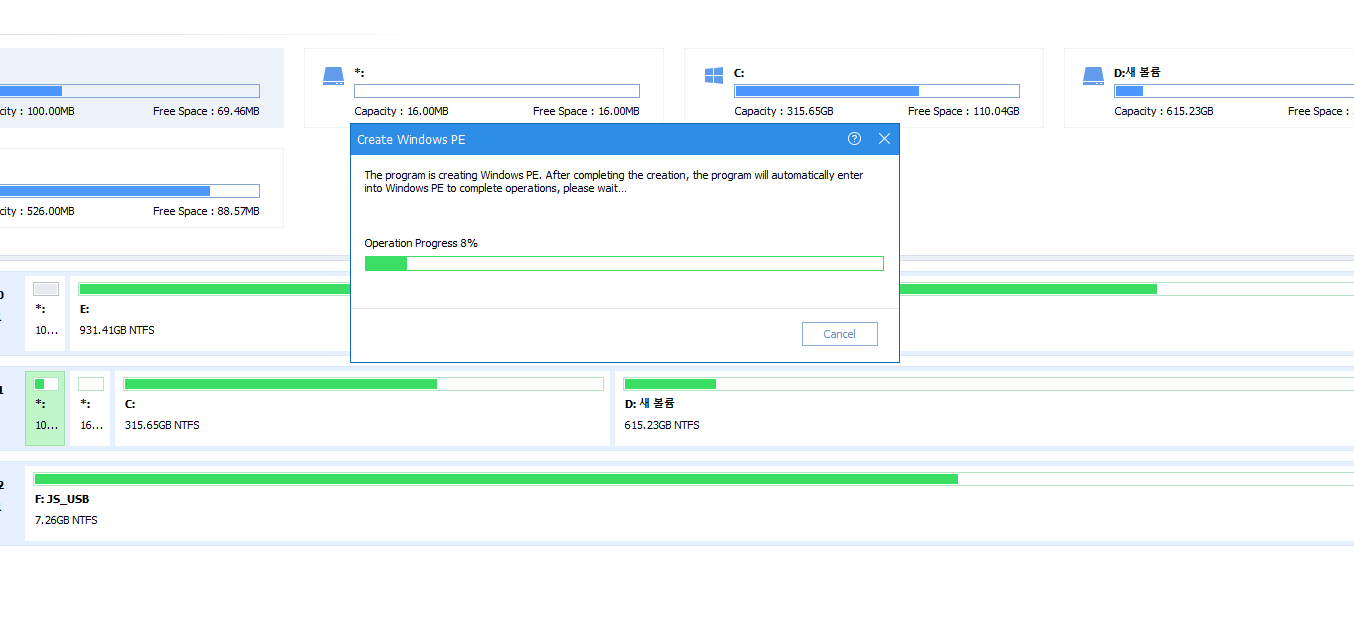This screenshot has width=1354, height=640.
Task: Select the *: 16... partition block next to C:
Action: click(x=90, y=408)
